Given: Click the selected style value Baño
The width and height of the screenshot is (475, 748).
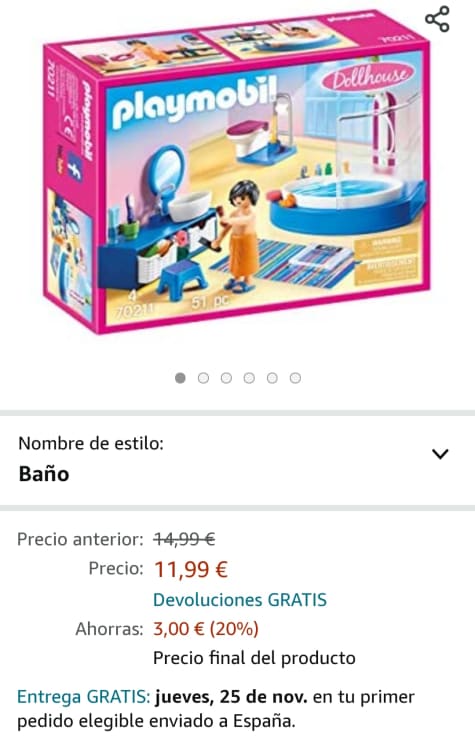Looking at the screenshot, I should tap(44, 474).
